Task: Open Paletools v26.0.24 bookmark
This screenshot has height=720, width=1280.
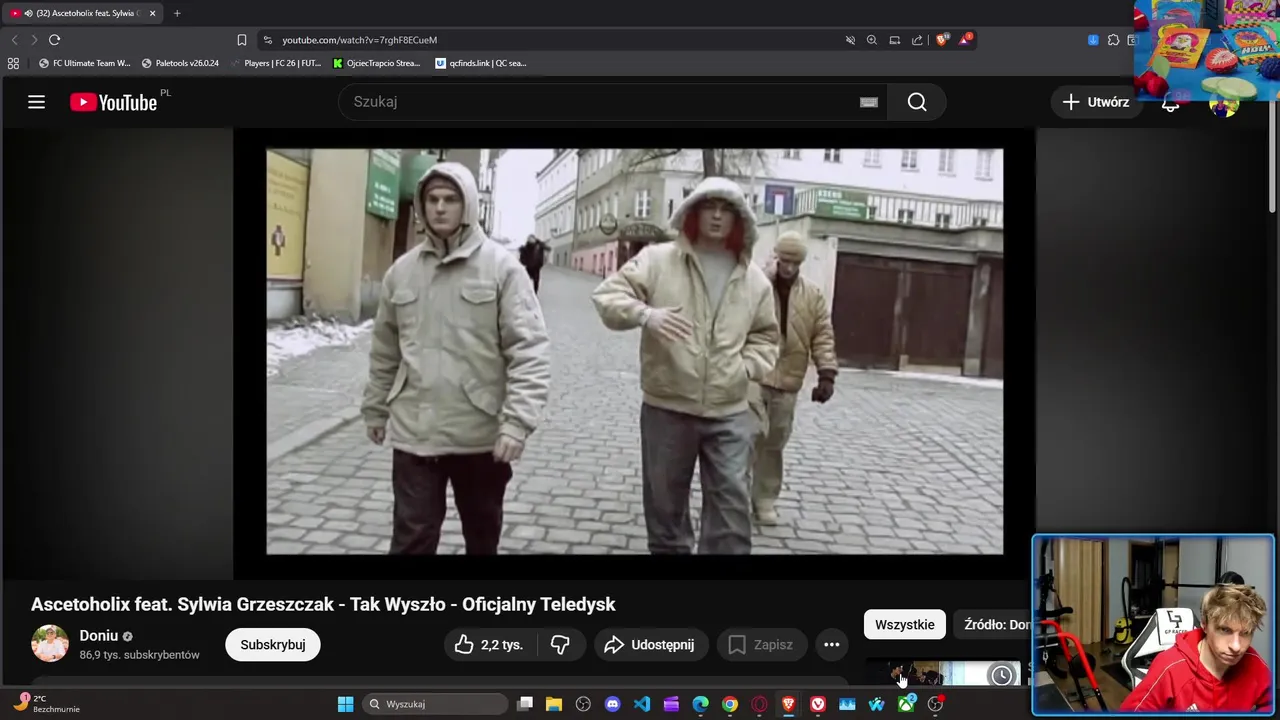Action: [180, 63]
